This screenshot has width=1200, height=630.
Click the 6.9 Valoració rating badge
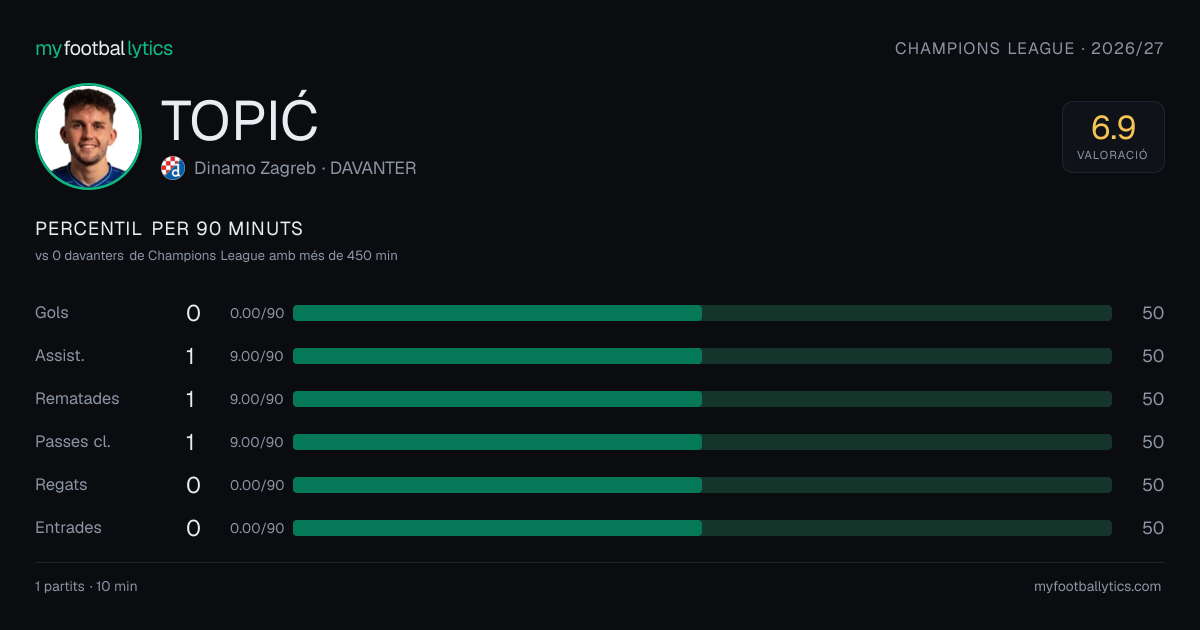1113,137
